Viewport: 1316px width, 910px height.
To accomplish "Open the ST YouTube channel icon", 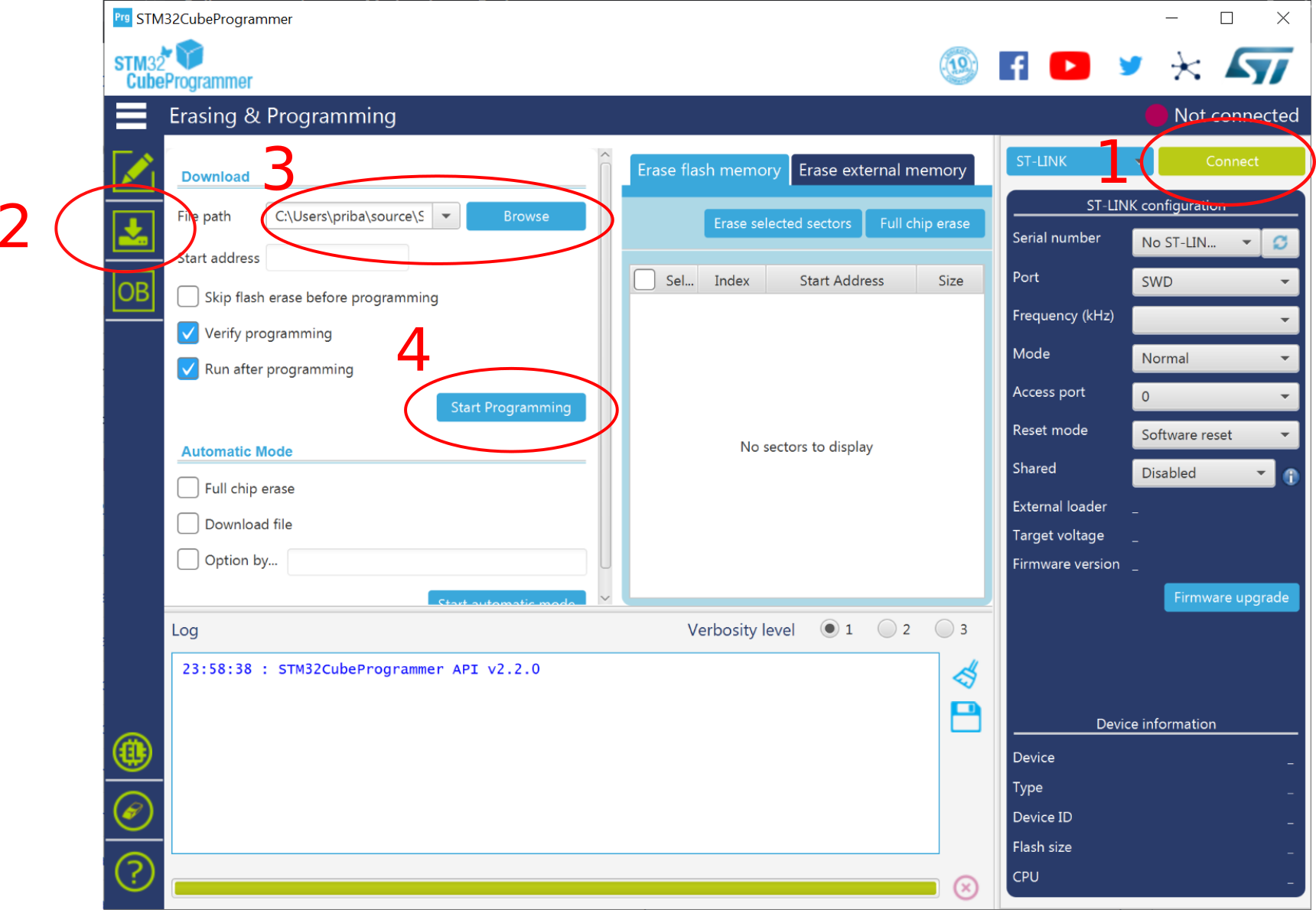I will point(1069,67).
